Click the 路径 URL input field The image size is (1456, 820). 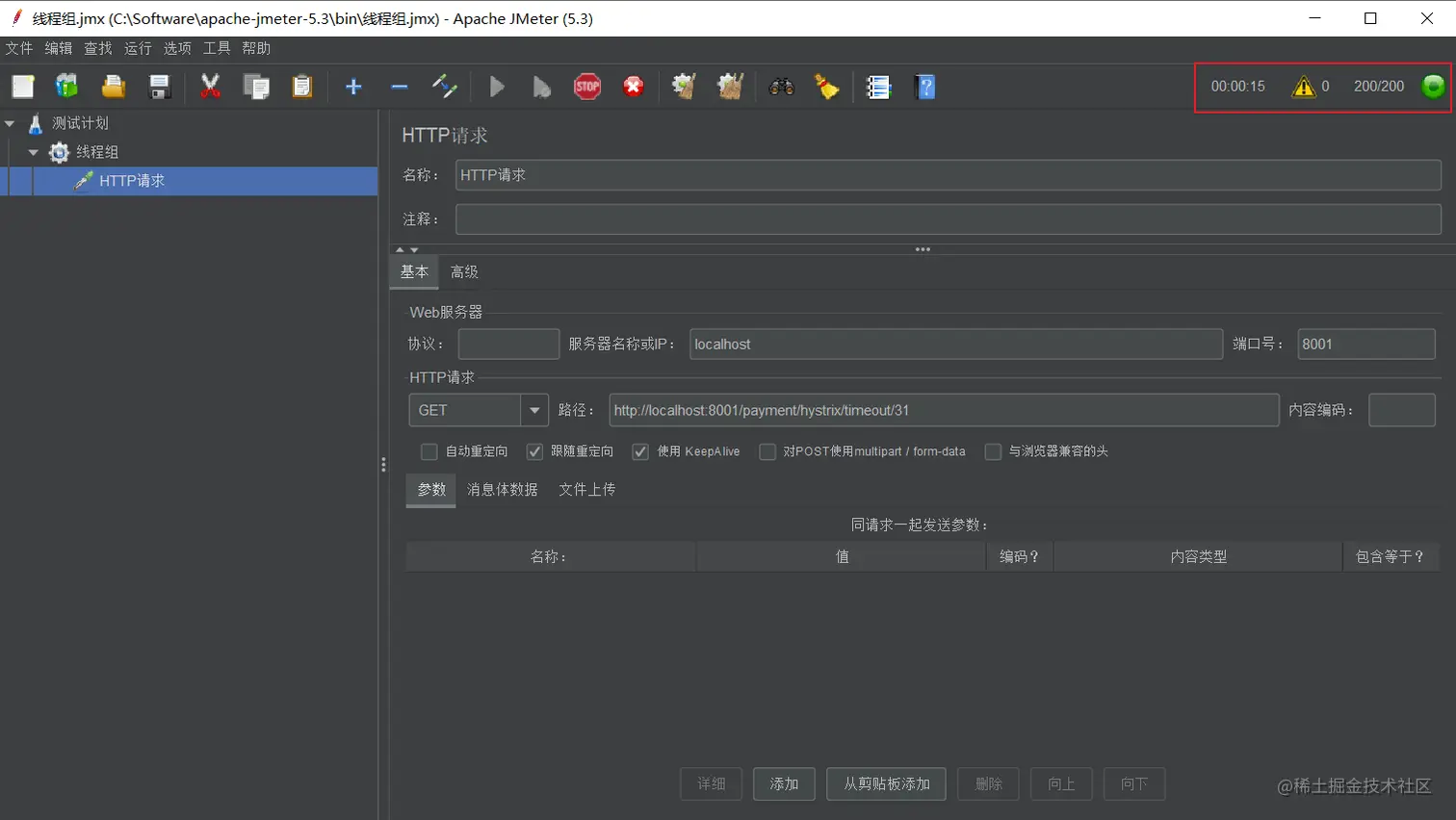[x=944, y=410]
